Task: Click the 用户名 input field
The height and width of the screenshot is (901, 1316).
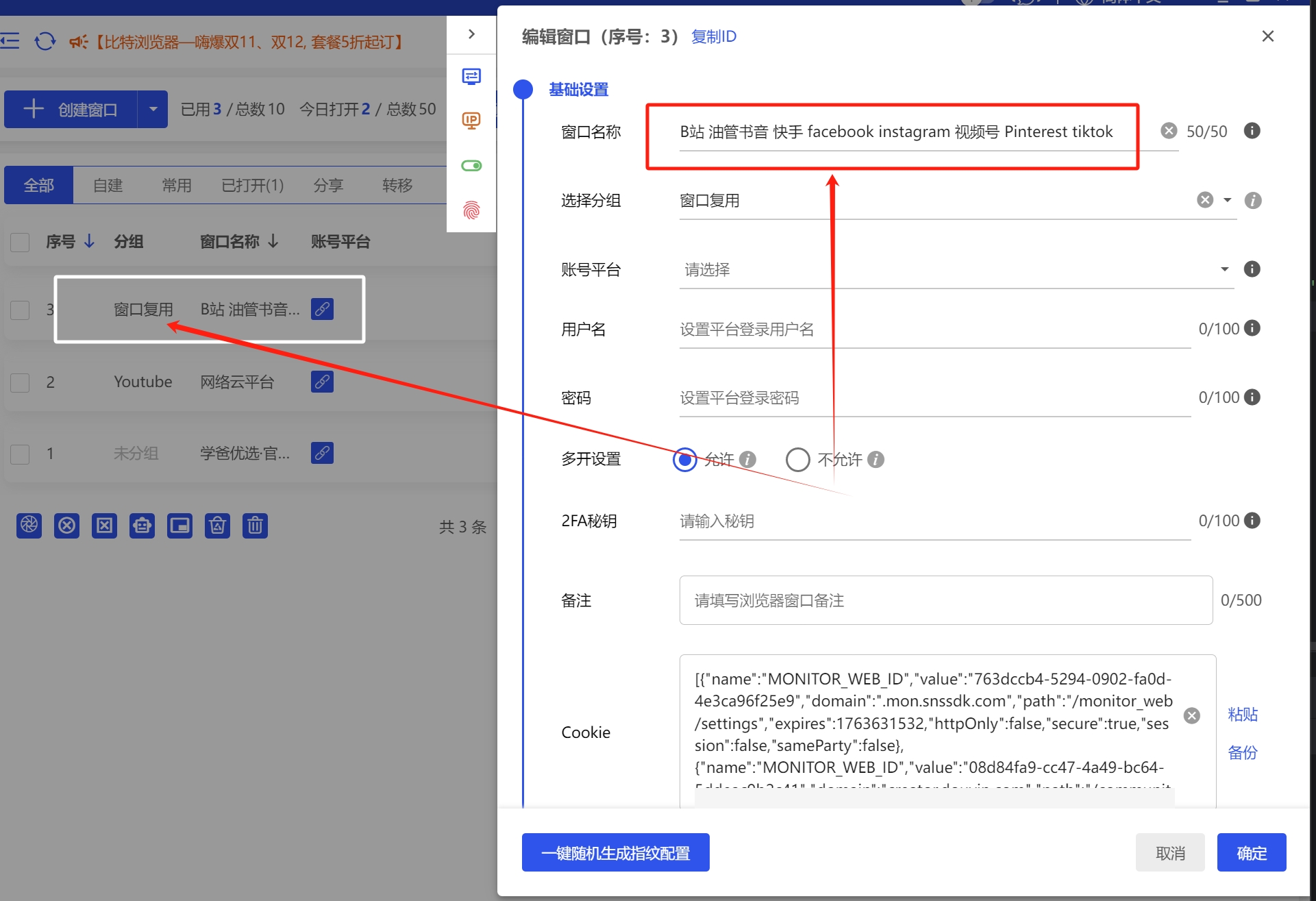Action: click(x=935, y=330)
